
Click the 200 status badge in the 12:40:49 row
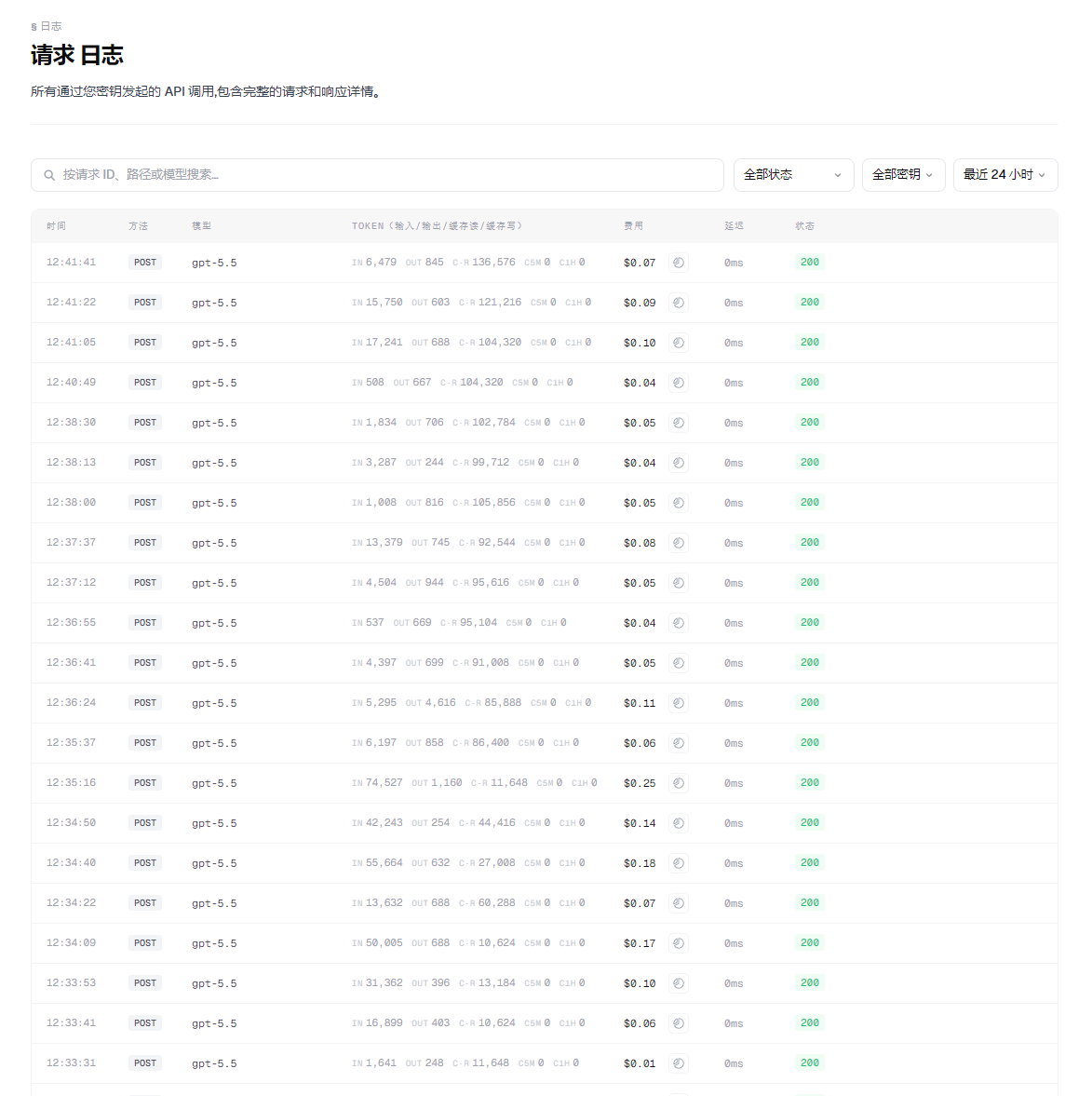click(810, 383)
